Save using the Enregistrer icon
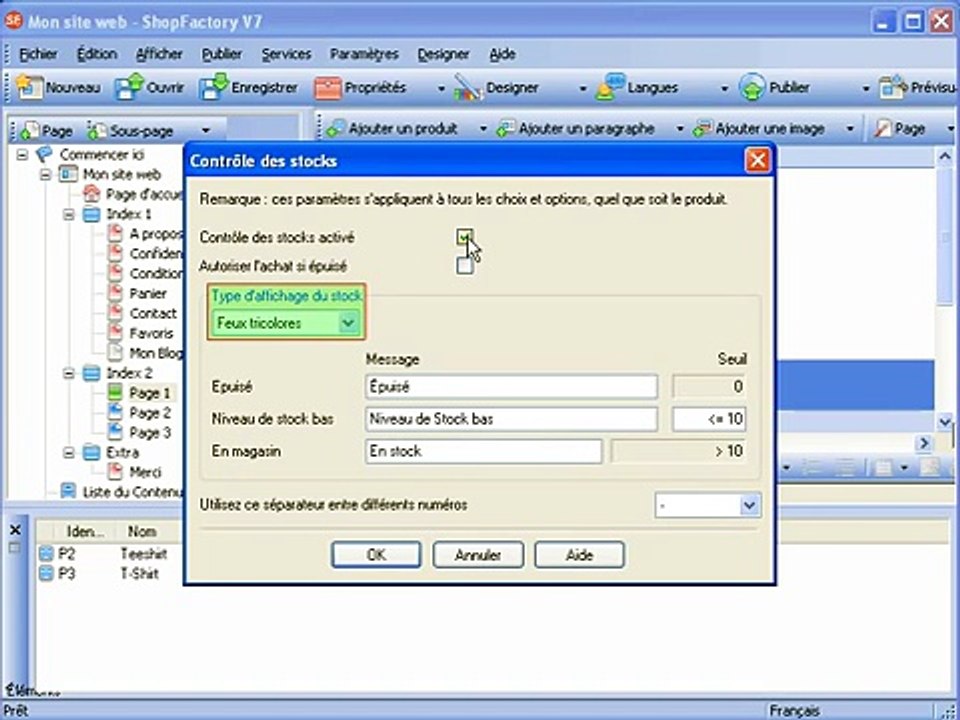This screenshot has width=960, height=720. pyautogui.click(x=213, y=88)
